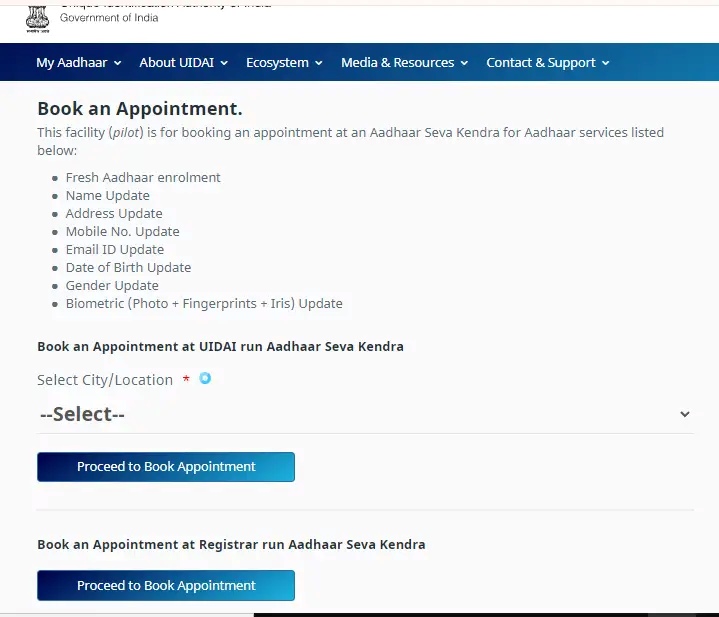Click the Address Update list item
This screenshot has width=719, height=617.
[114, 214]
